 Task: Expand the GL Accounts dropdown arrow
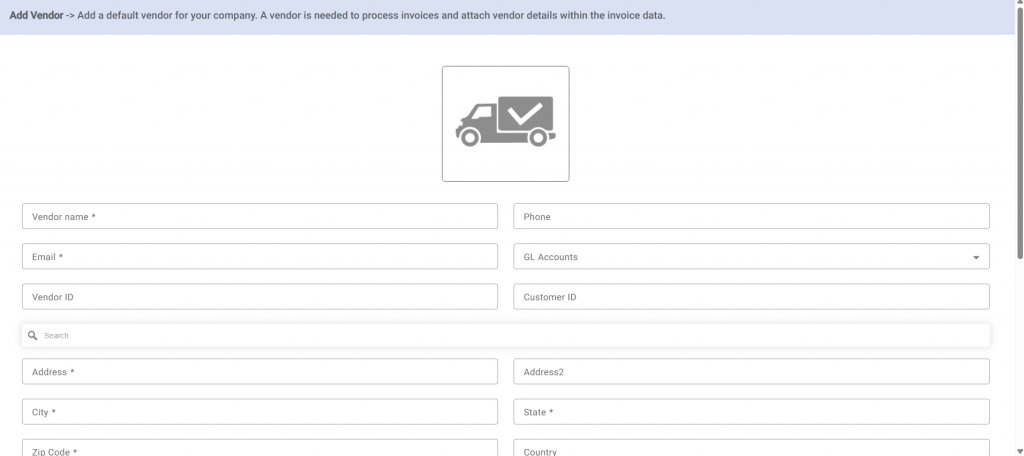pyautogui.click(x=976, y=258)
